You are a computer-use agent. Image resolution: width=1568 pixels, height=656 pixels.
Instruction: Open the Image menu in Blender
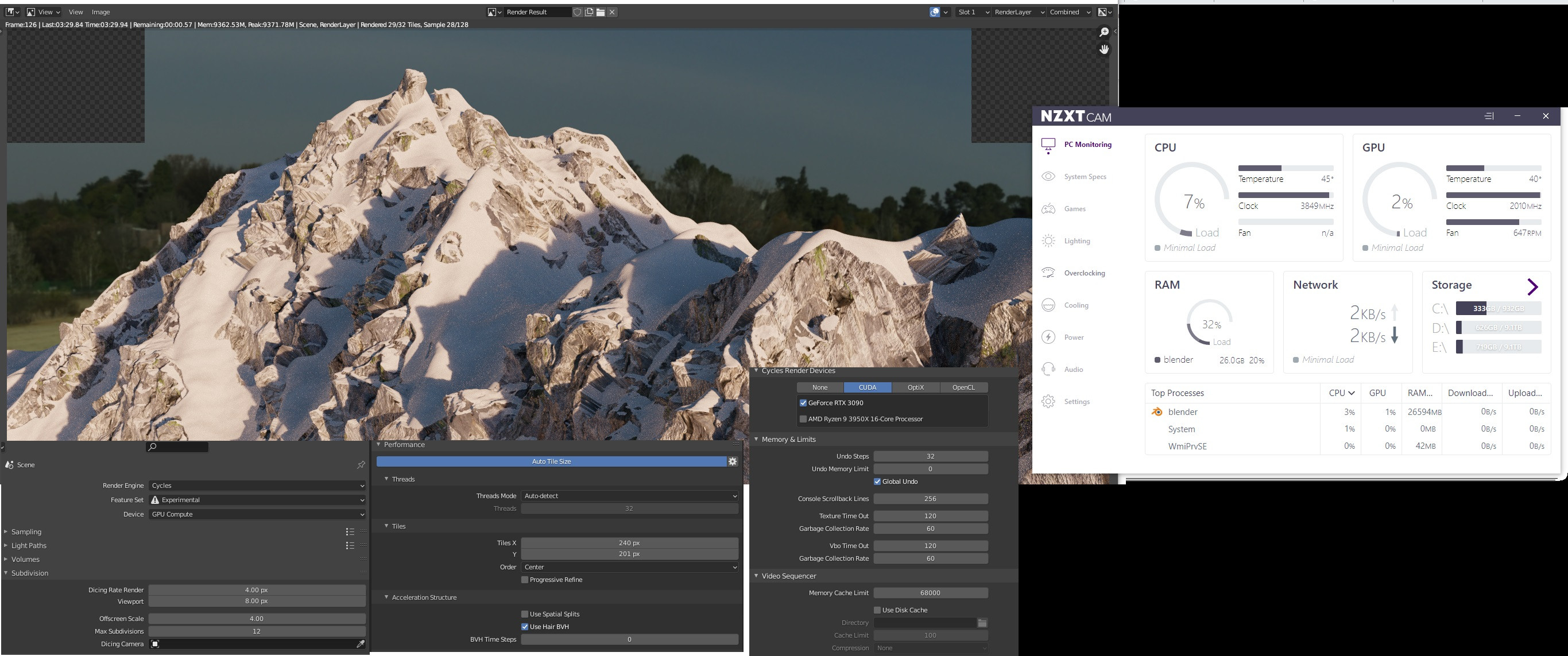coord(100,11)
